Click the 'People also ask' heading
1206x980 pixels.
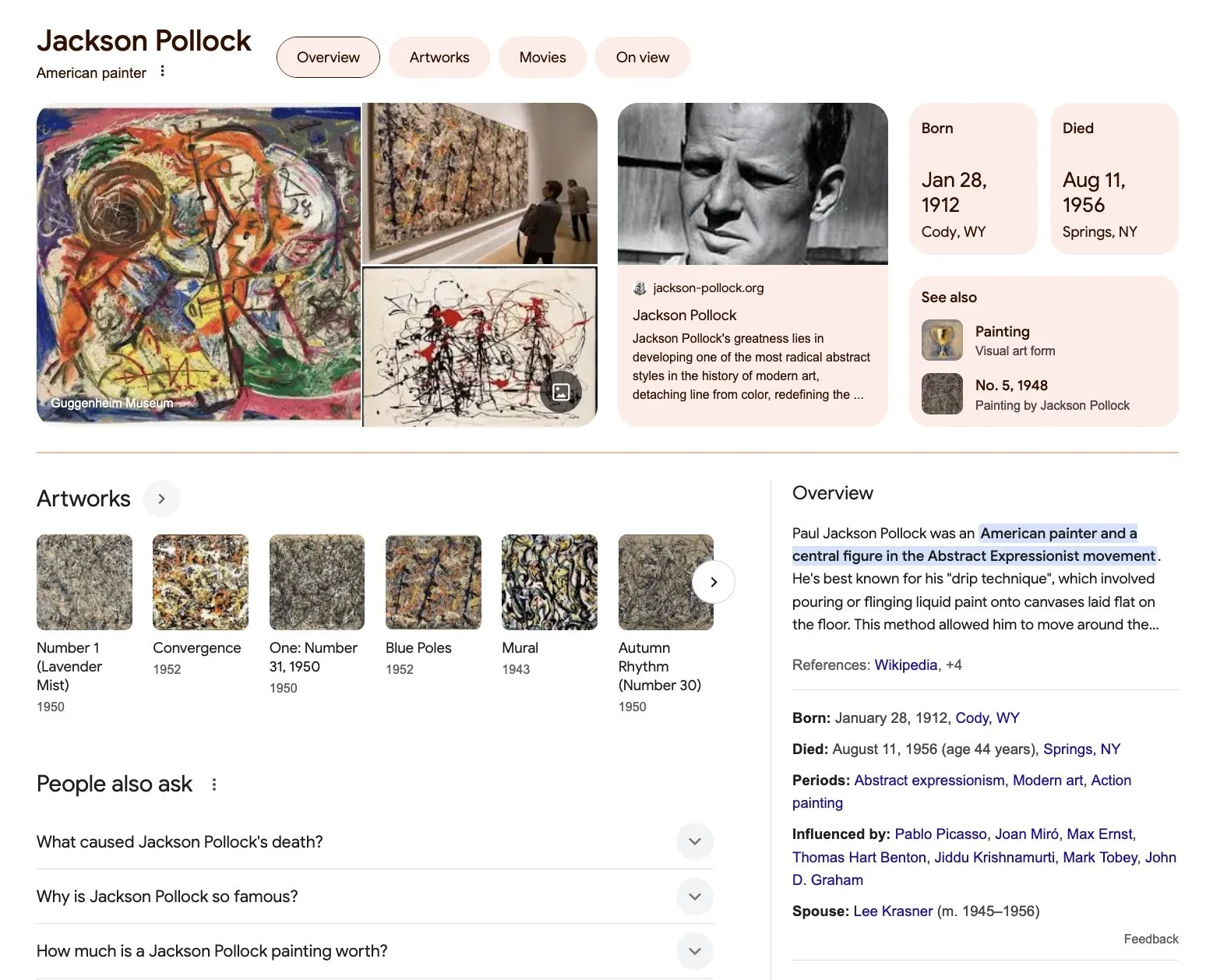115,784
